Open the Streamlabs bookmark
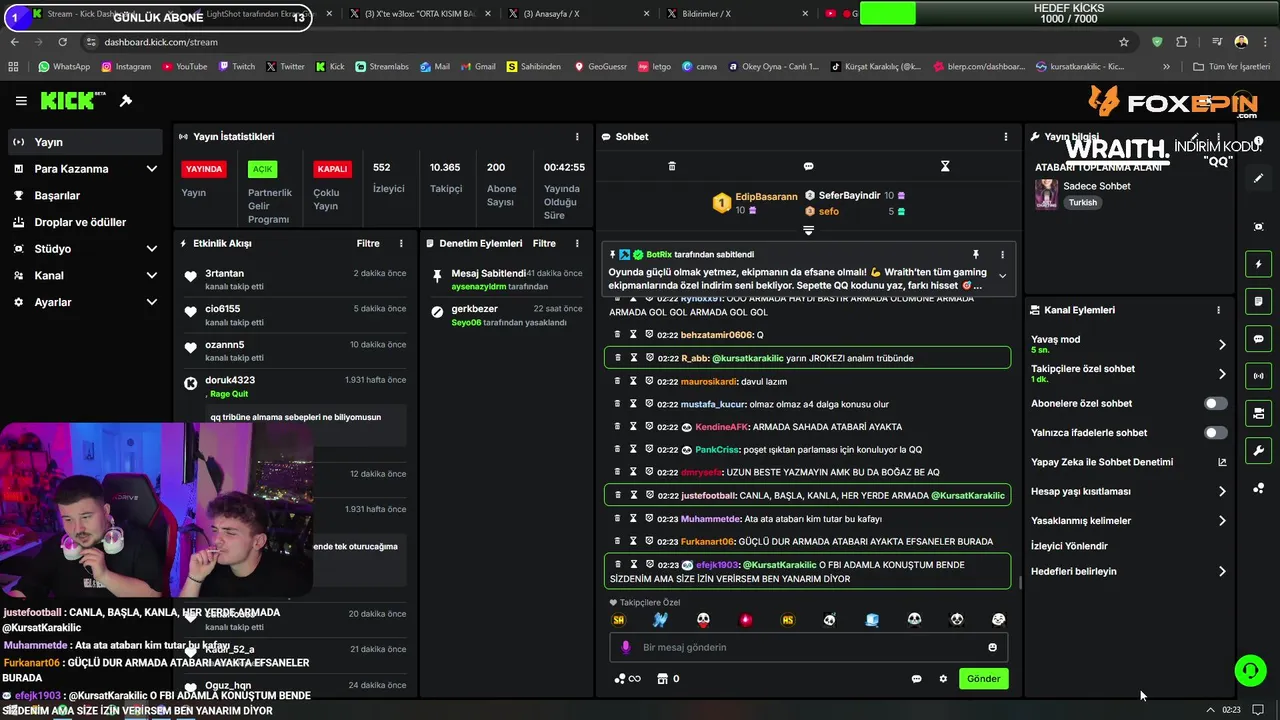The width and height of the screenshot is (1280, 720). click(x=381, y=67)
